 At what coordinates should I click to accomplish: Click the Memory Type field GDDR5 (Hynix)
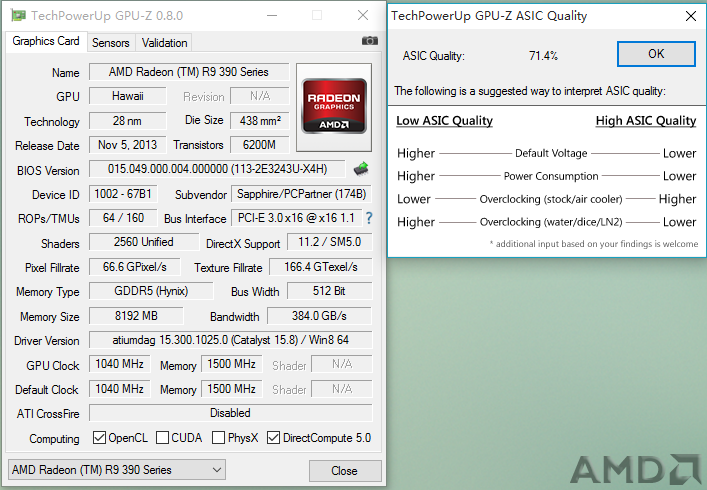point(151,291)
